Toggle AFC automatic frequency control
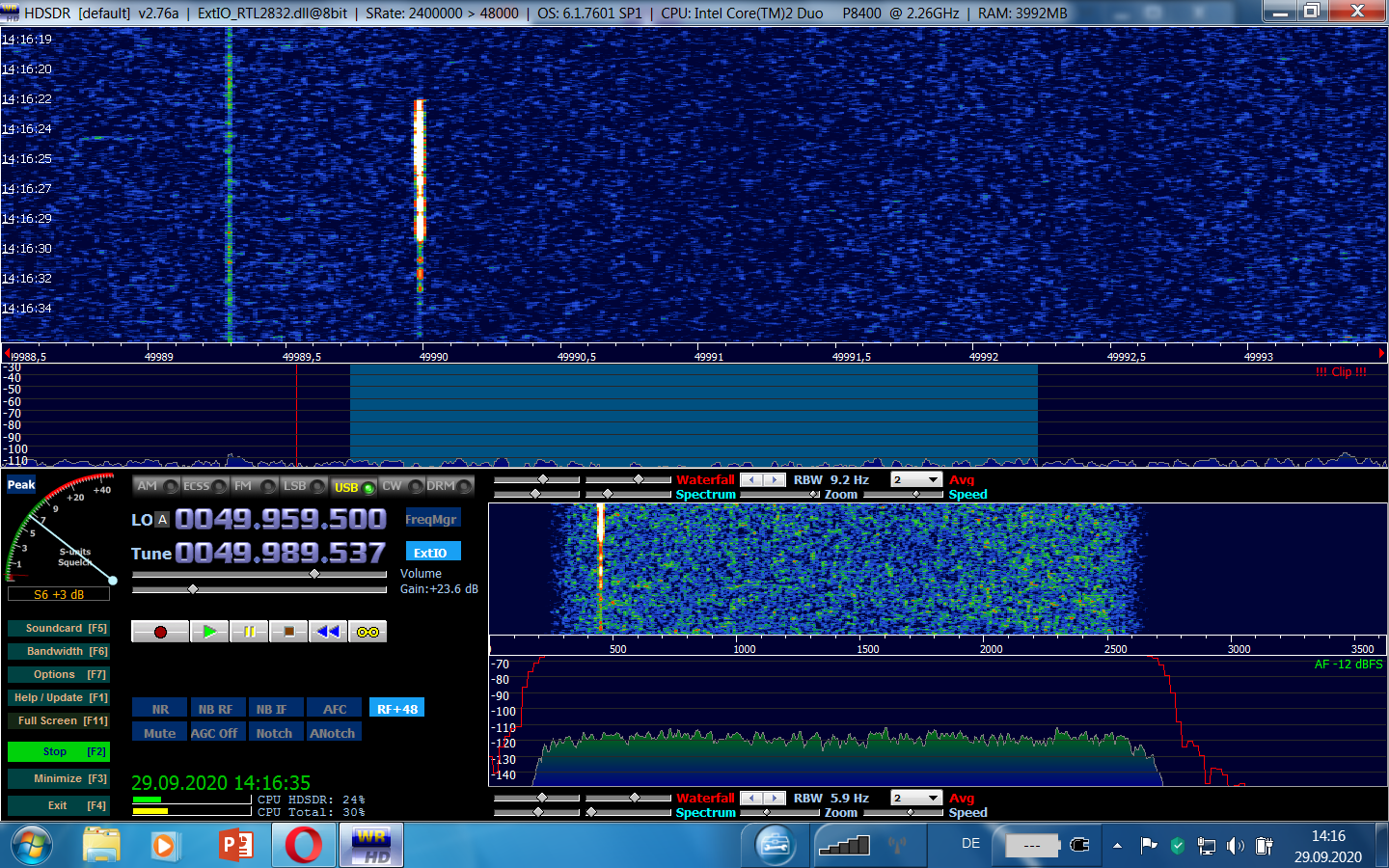The height and width of the screenshot is (868, 1389). point(334,709)
